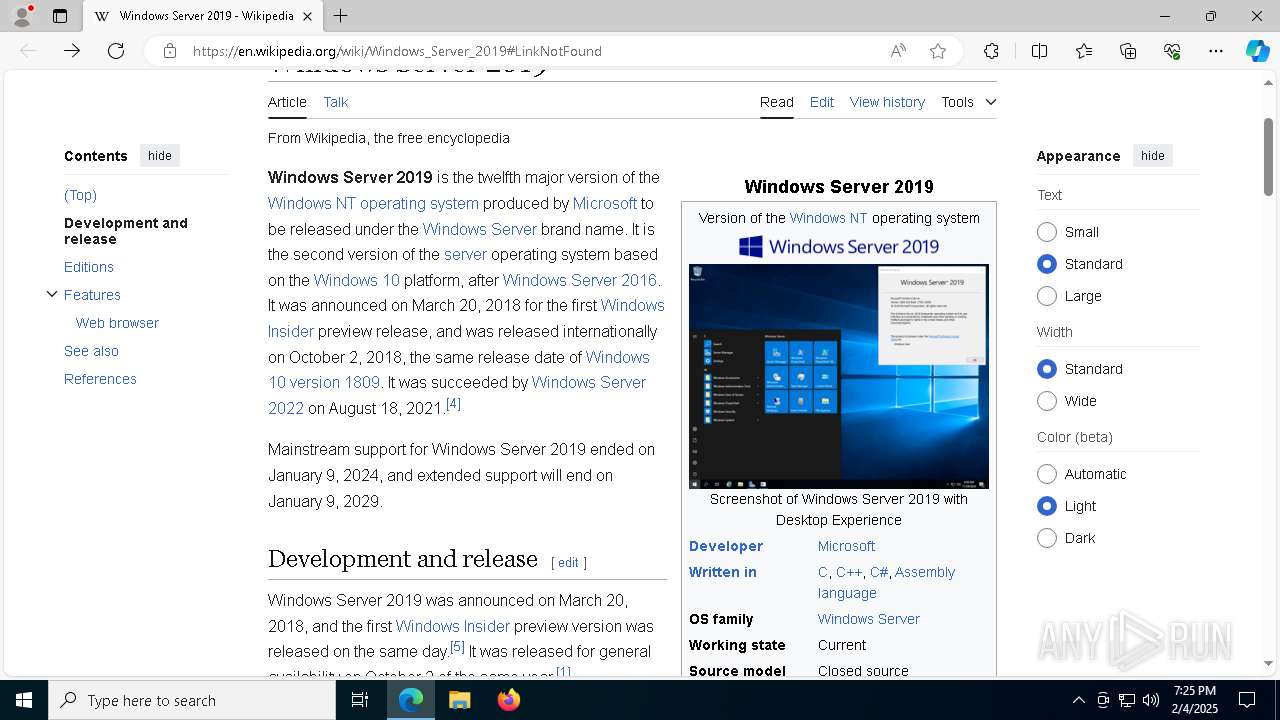
Task: Collapse the Features section in Contents
Action: [52, 294]
